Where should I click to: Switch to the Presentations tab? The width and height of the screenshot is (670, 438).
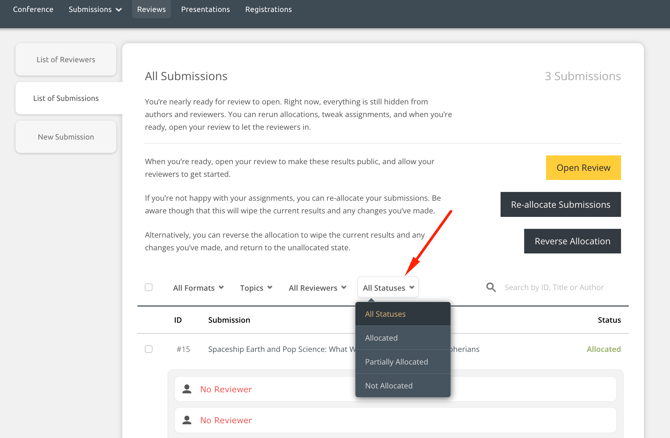(205, 10)
